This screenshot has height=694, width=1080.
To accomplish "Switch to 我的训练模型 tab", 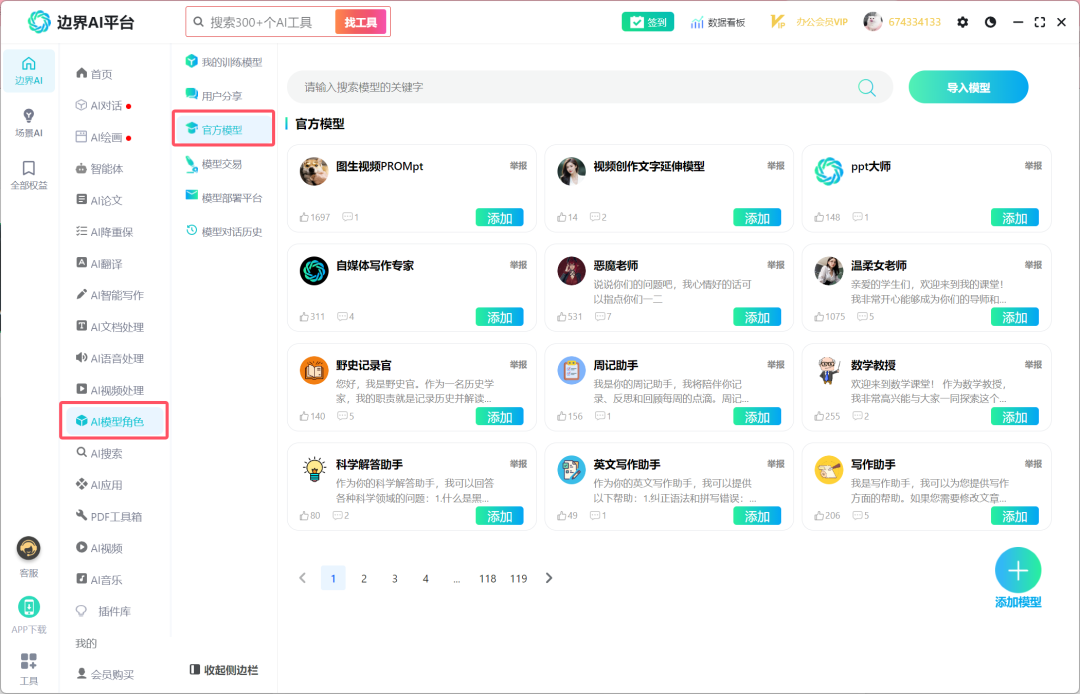I will [x=224, y=62].
